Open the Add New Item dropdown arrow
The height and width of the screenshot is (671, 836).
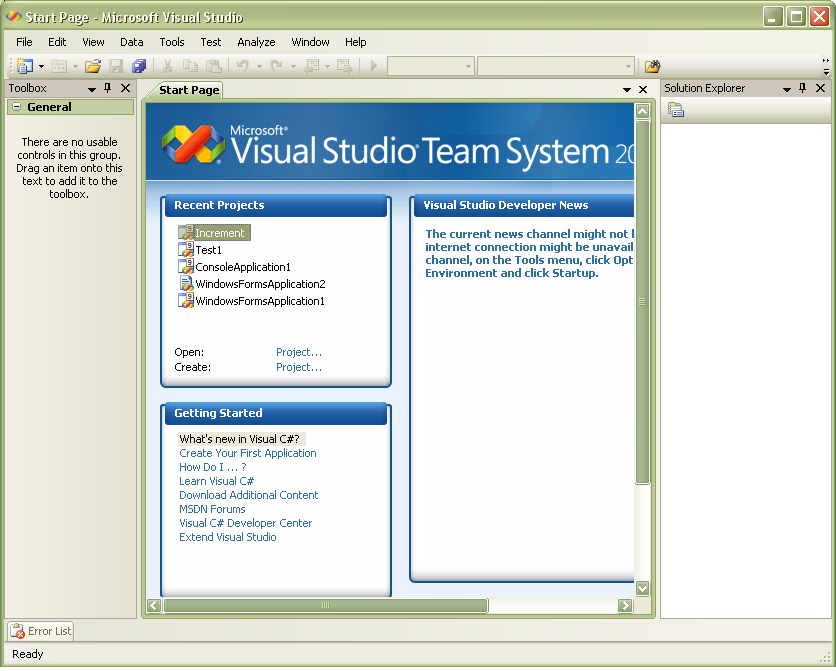(x=75, y=66)
